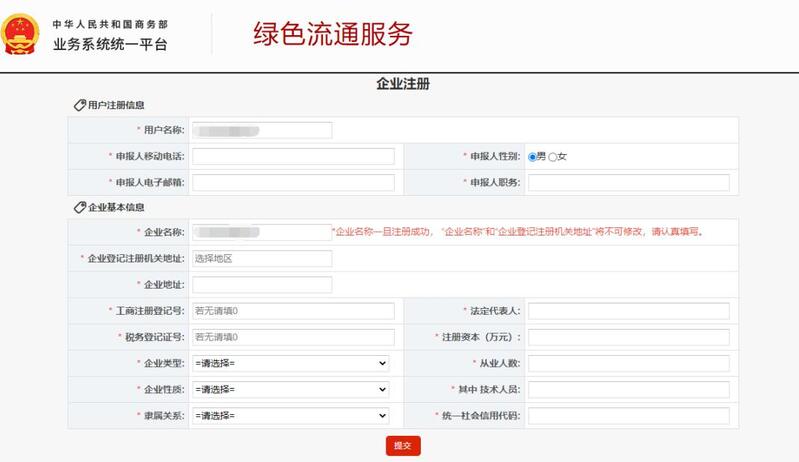Screen dimensions: 799x462
Task: Select the 女 gender radio button
Action: coord(553,157)
